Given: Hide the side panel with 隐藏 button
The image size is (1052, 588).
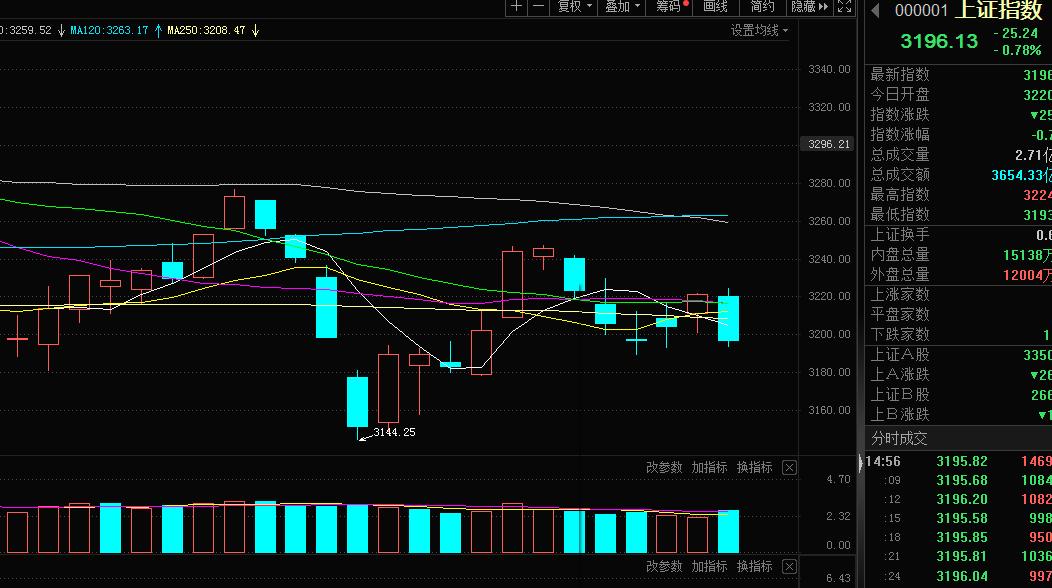Looking at the screenshot, I should (809, 6).
